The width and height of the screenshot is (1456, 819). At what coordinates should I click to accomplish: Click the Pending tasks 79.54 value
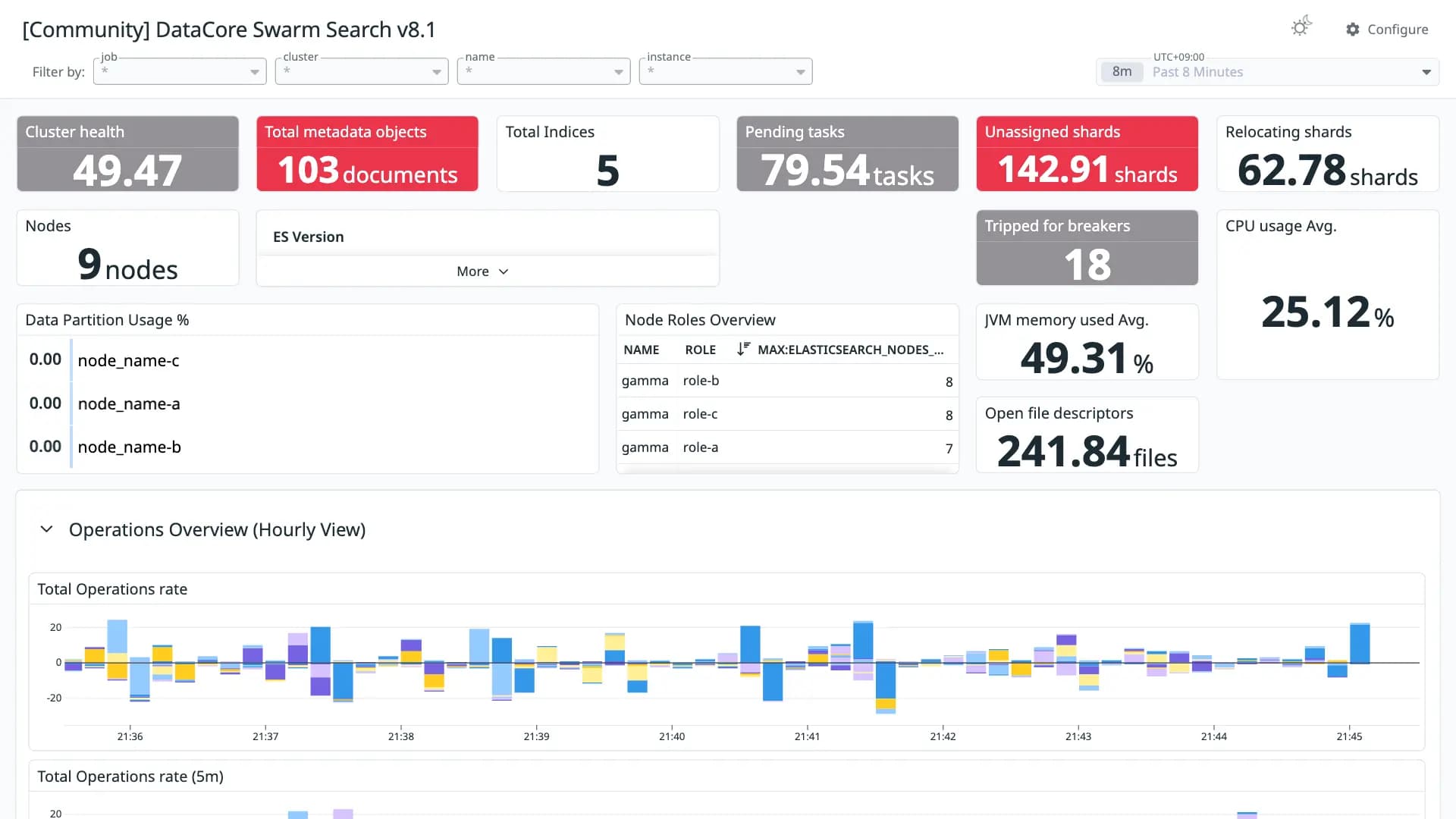(x=847, y=170)
